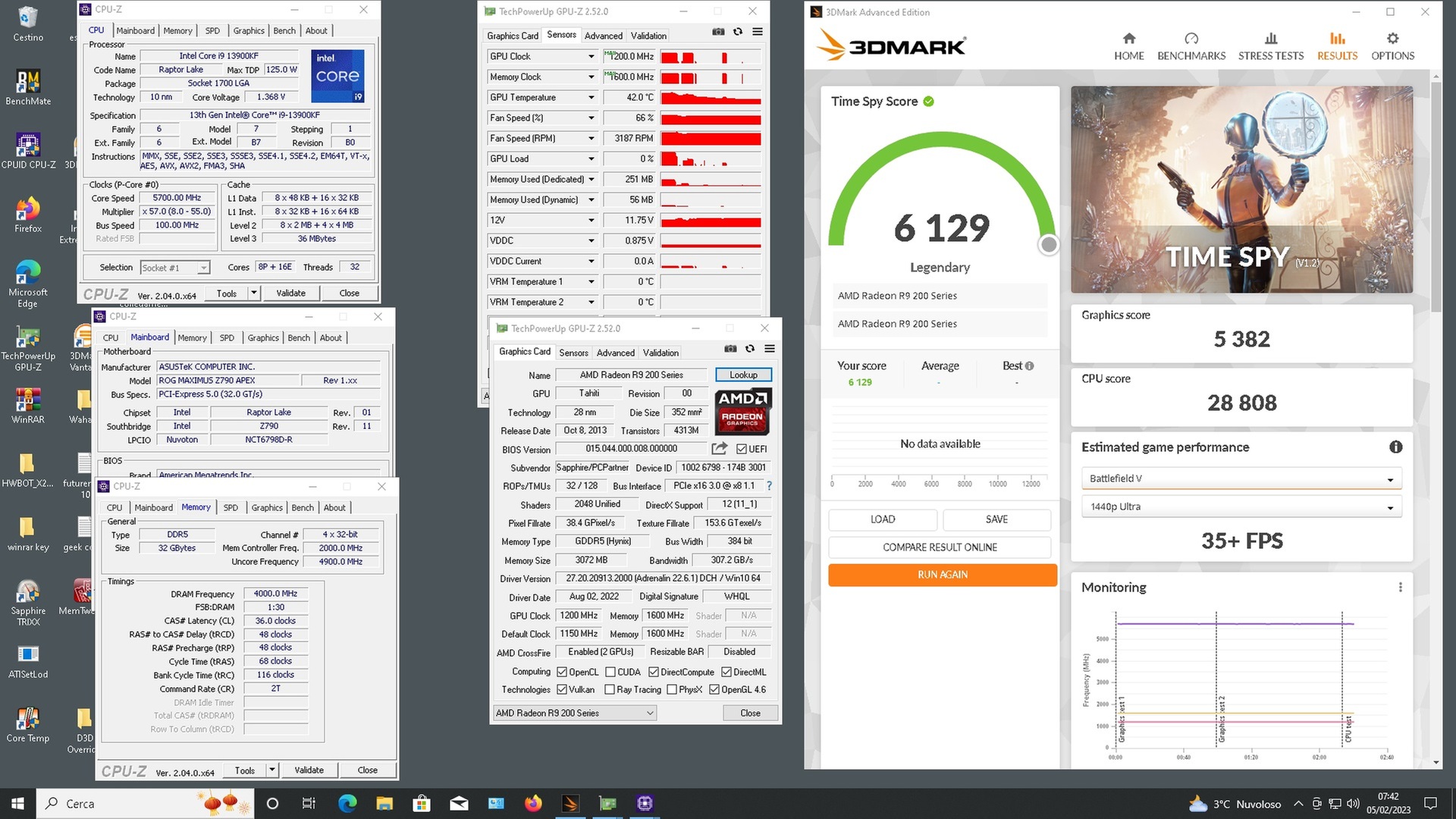Viewport: 1456px width, 819px height.
Task: Switch to Advanced tab in GPU-Z Sensors window
Action: pos(604,36)
